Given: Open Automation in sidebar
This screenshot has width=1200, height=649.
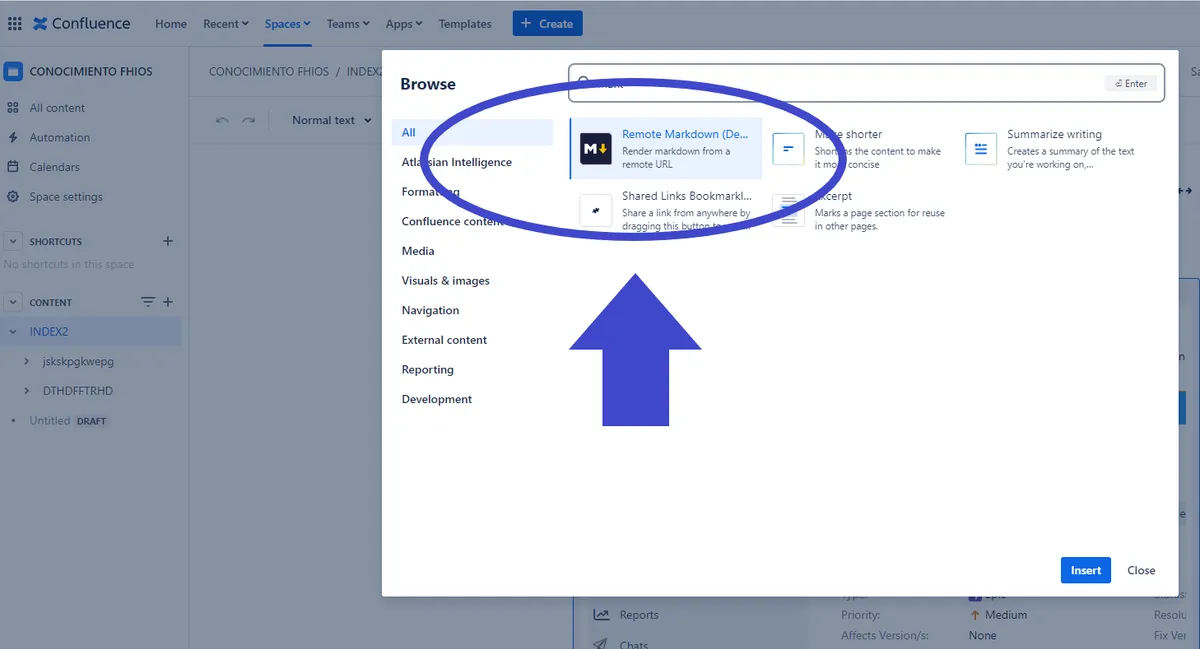Looking at the screenshot, I should (x=59, y=137).
